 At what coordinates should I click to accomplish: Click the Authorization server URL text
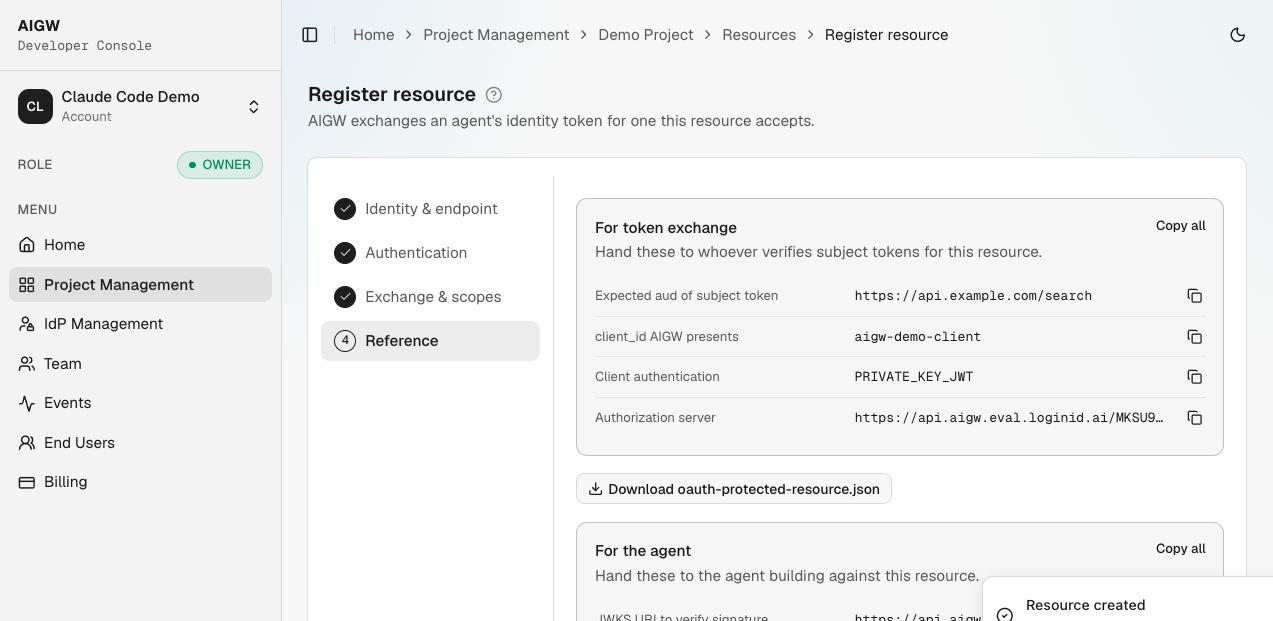(1009, 418)
